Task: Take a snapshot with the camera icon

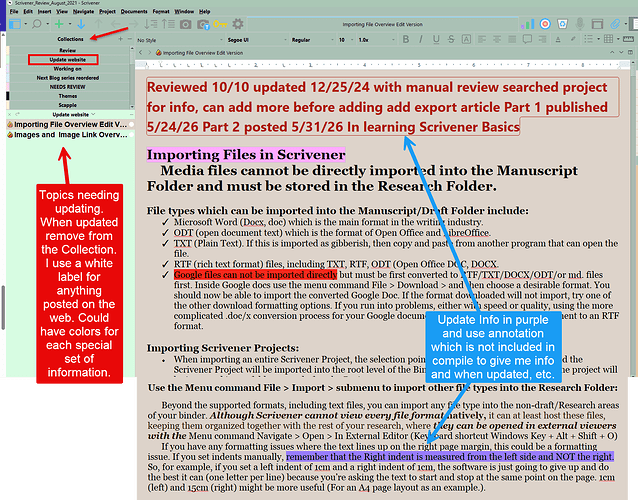Action: coord(186,24)
